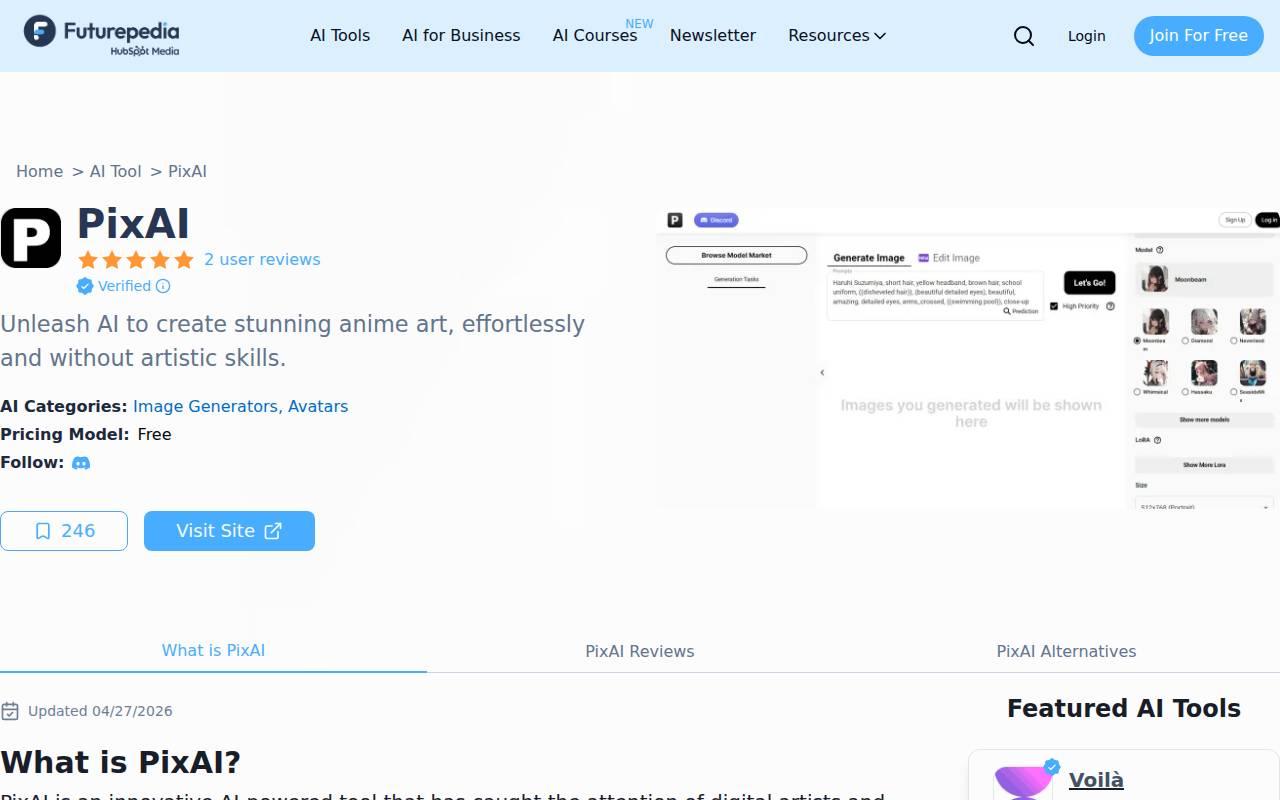Bookmark PixAI with the 246 button
This screenshot has height=800, width=1280.
[x=64, y=531]
